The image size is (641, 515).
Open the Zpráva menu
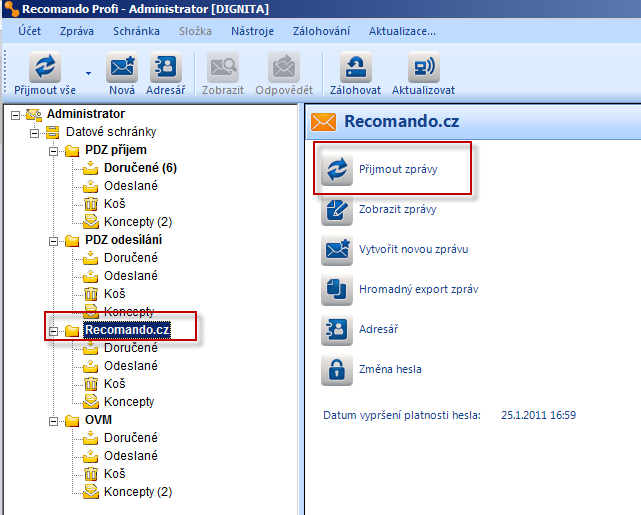tap(77, 31)
